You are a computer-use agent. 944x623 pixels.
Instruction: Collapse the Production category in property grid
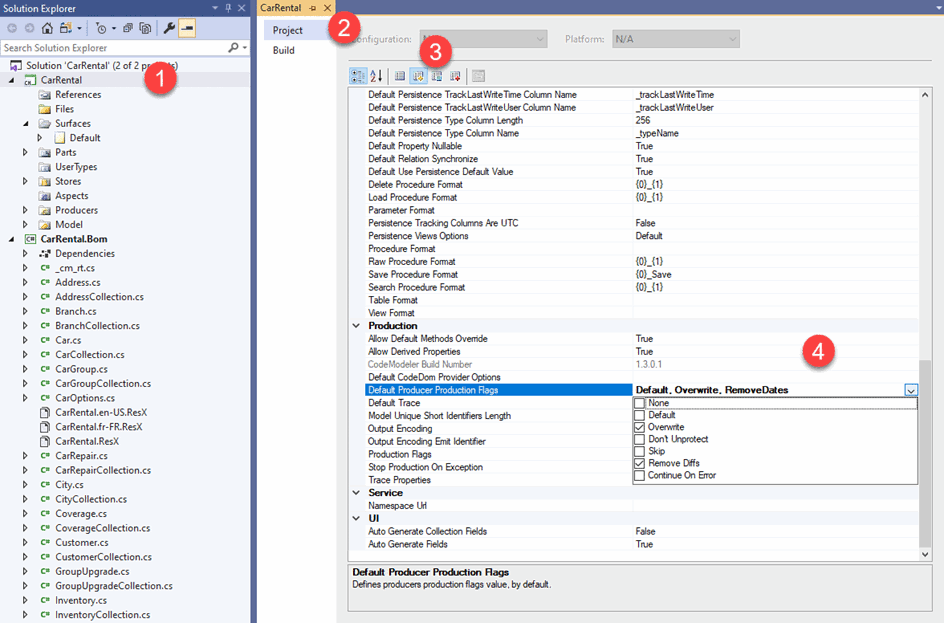click(x=356, y=325)
